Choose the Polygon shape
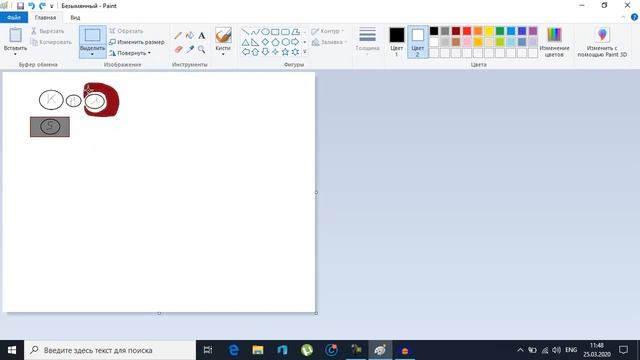The image size is (640, 360). point(295,31)
